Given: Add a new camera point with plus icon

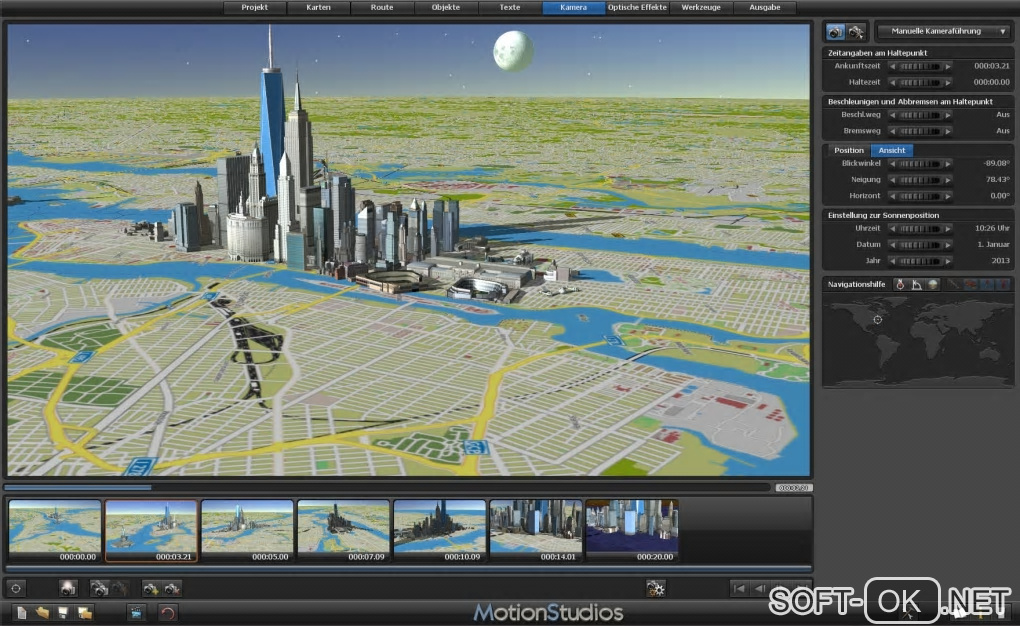Looking at the screenshot, I should pyautogui.click(x=151, y=589).
